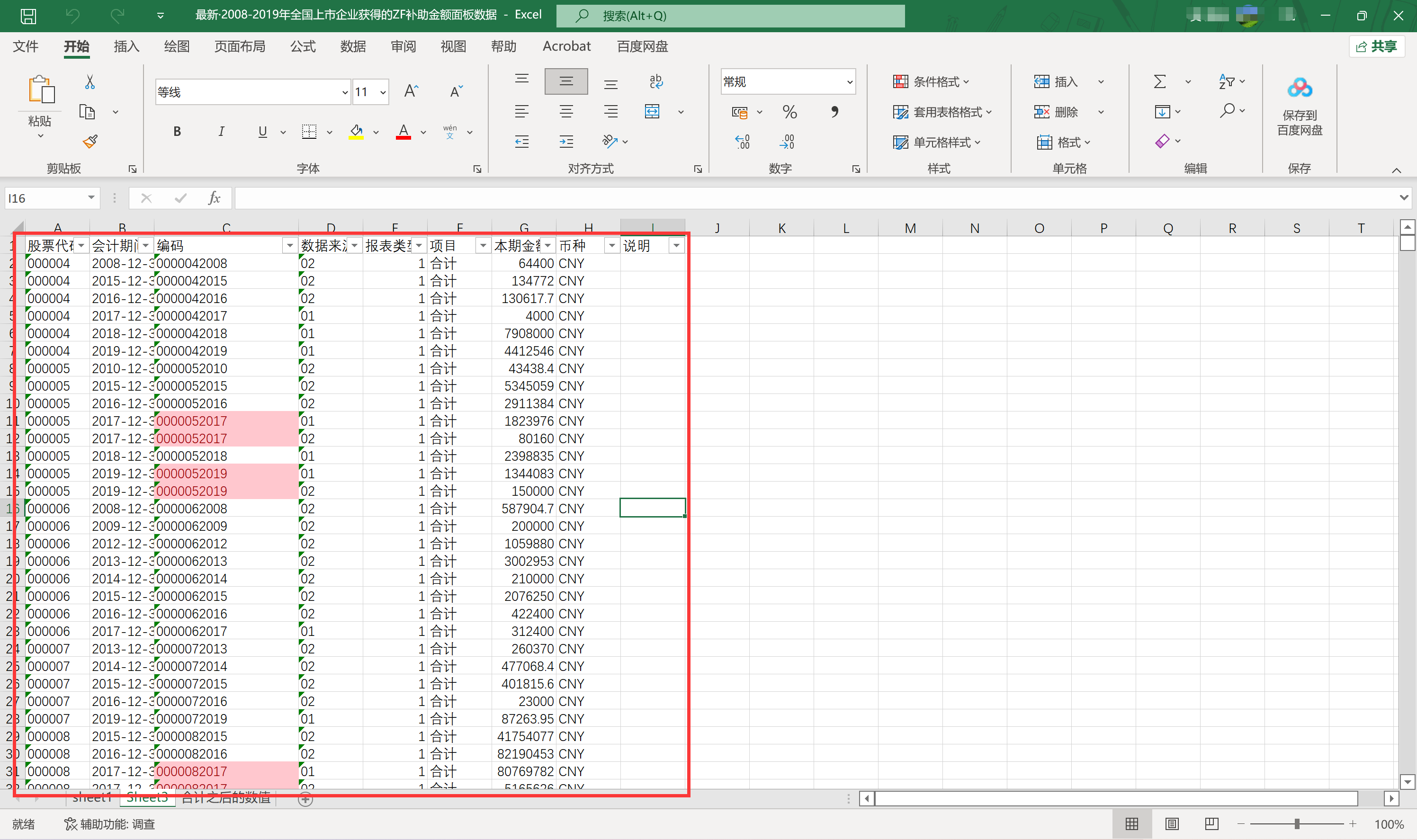Click the AutoSum sigma icon

(x=1159, y=81)
